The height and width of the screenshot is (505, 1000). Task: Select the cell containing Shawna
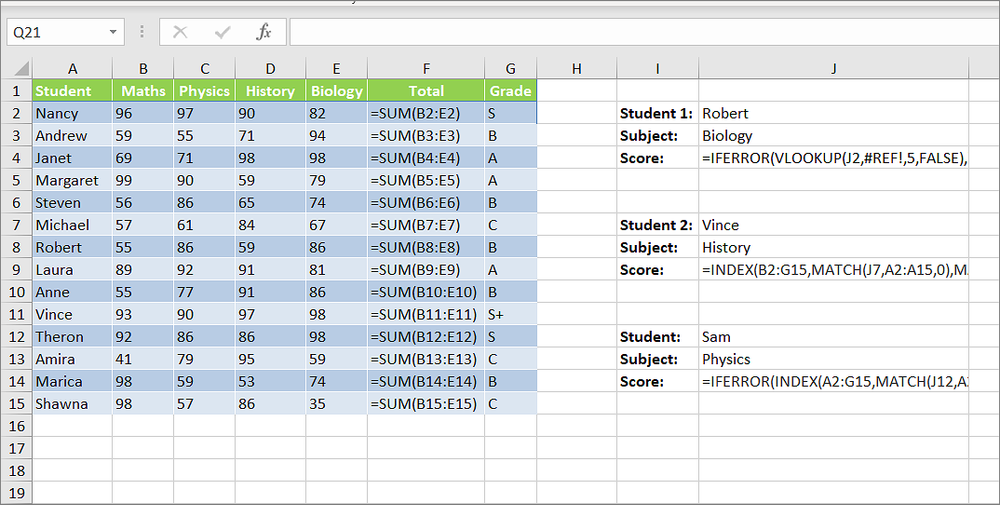click(72, 403)
